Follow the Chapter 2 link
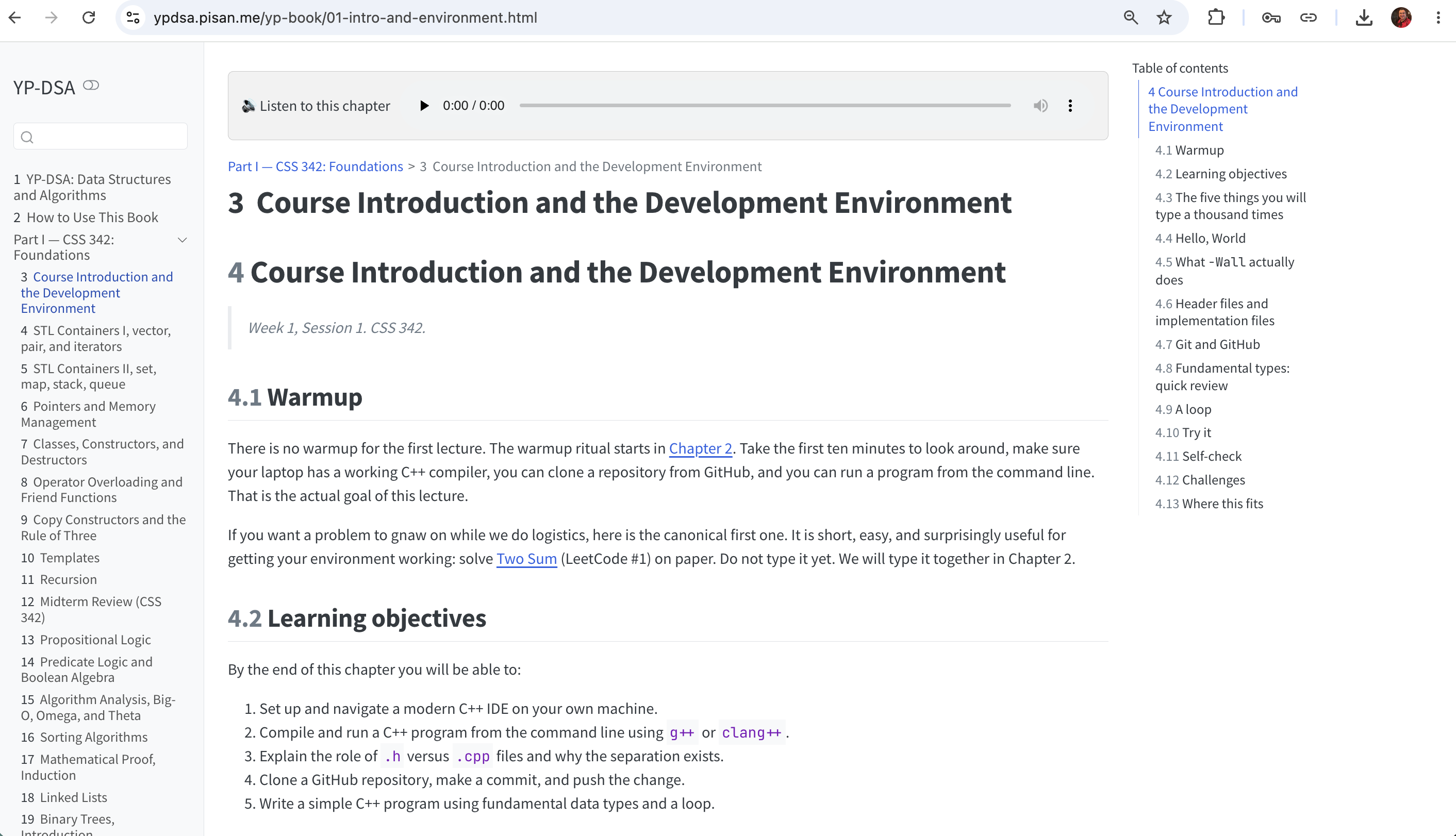This screenshot has height=836, width=1456. click(x=701, y=448)
